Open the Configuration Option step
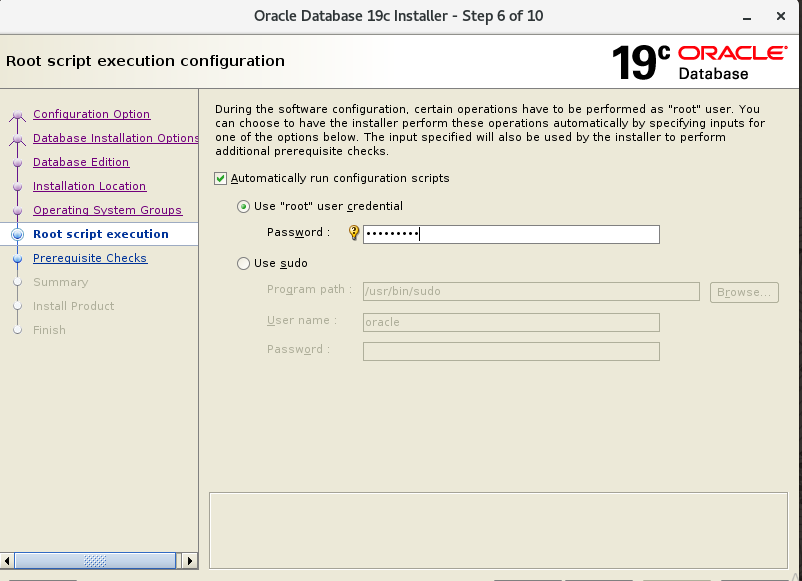The image size is (802, 581). click(x=92, y=114)
